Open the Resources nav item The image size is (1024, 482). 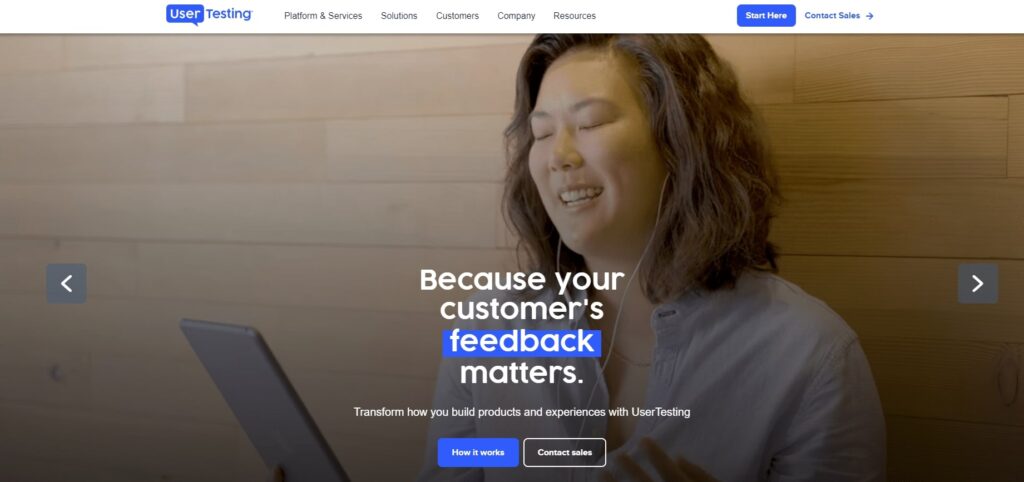point(574,16)
